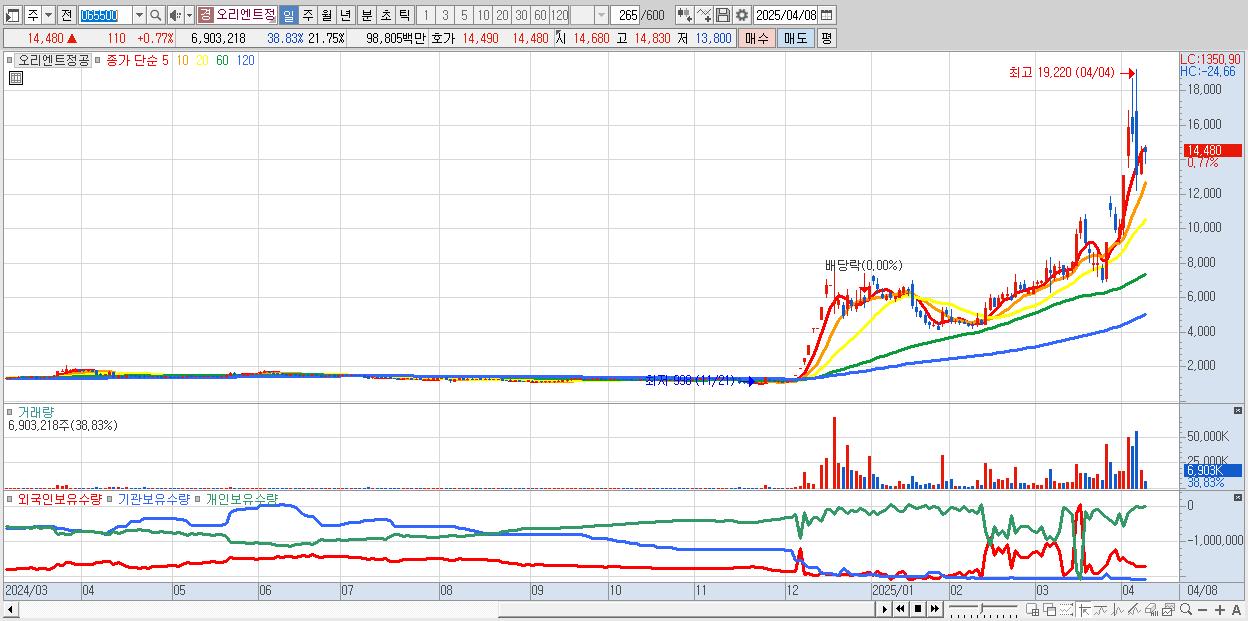This screenshot has width=1248, height=621.
Task: Click the zoom magnifier icon bottom-right
Action: pyautogui.click(x=1186, y=609)
